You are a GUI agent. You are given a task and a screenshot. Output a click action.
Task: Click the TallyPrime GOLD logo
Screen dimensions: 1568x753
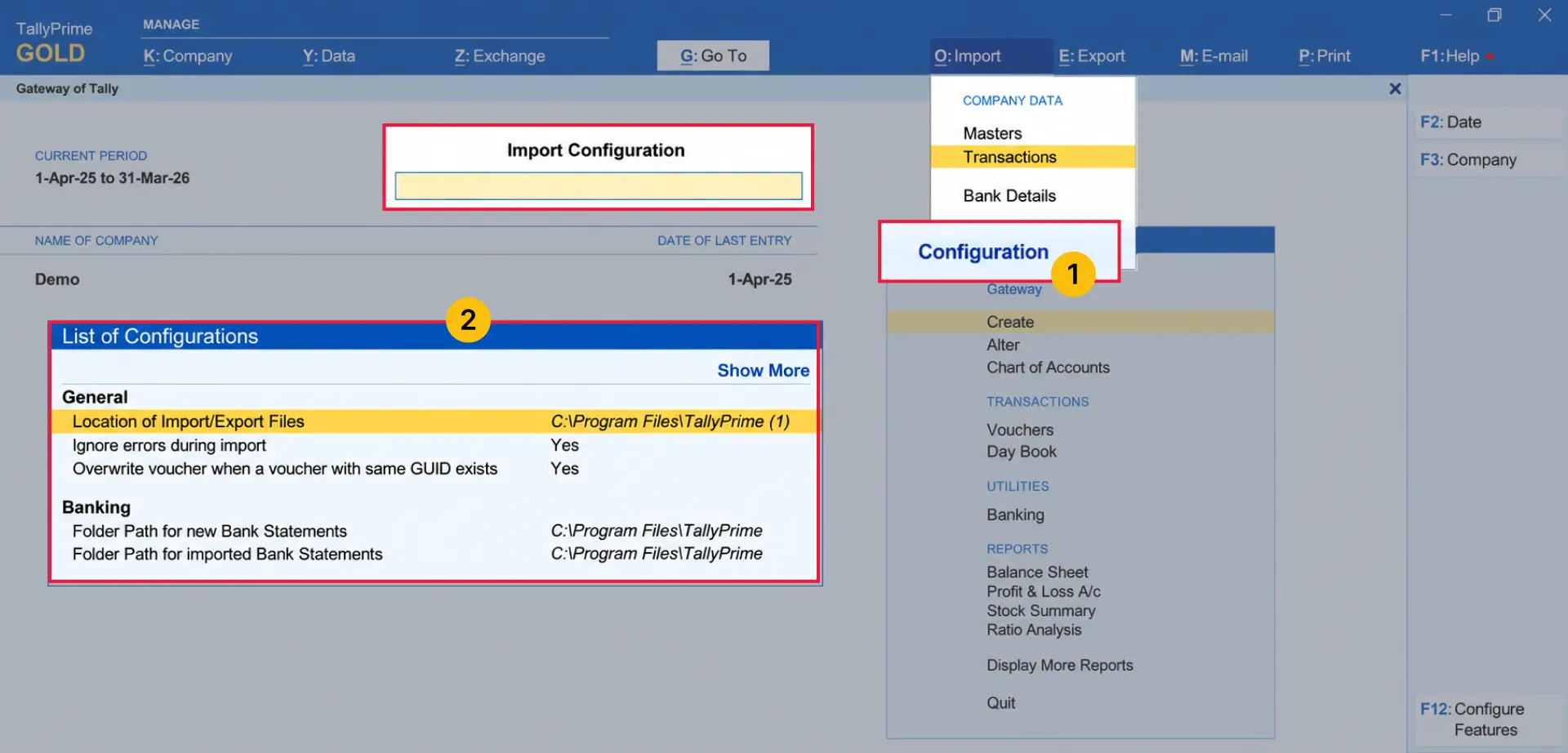(x=54, y=42)
